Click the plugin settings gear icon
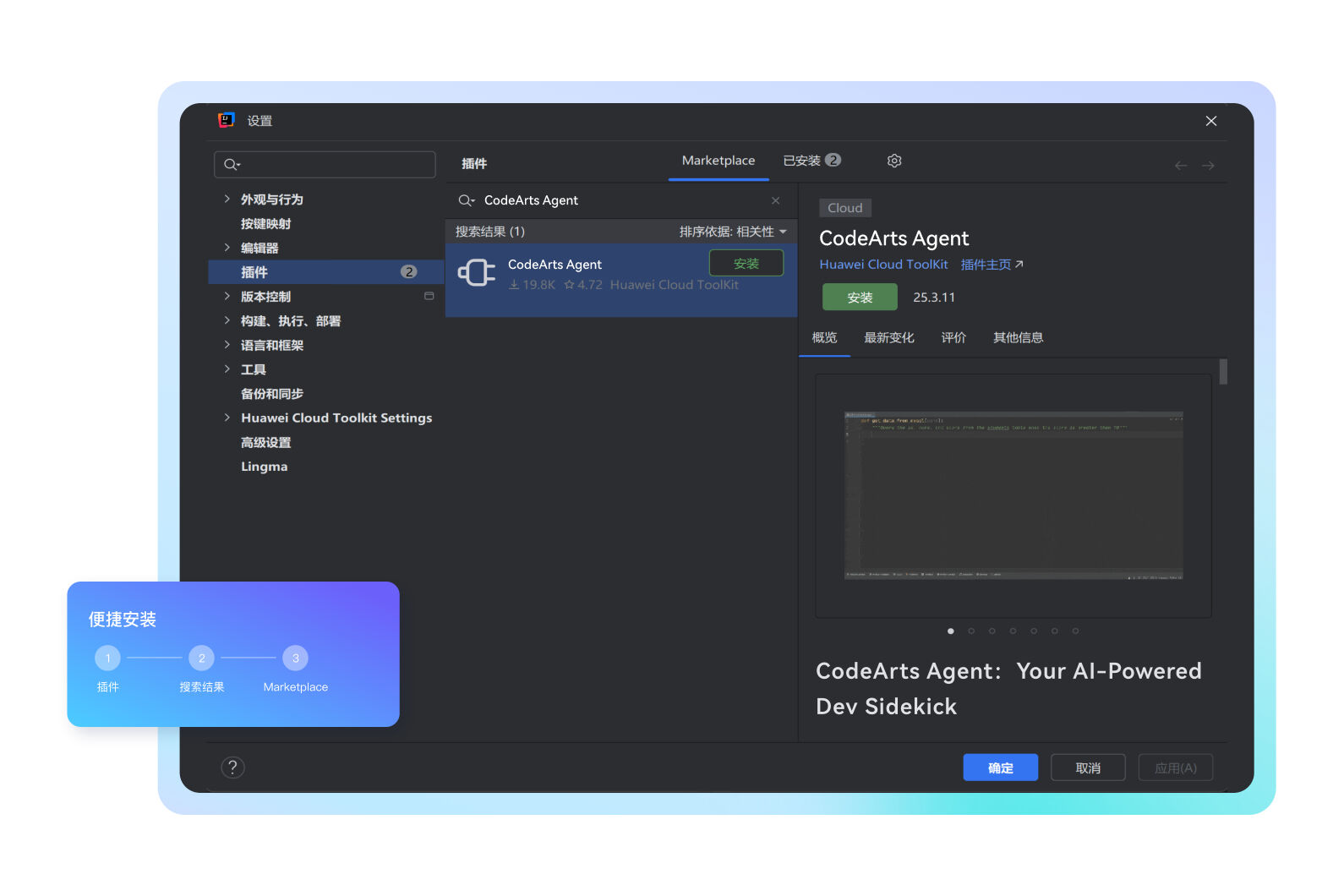This screenshot has width=1344, height=896. (894, 161)
